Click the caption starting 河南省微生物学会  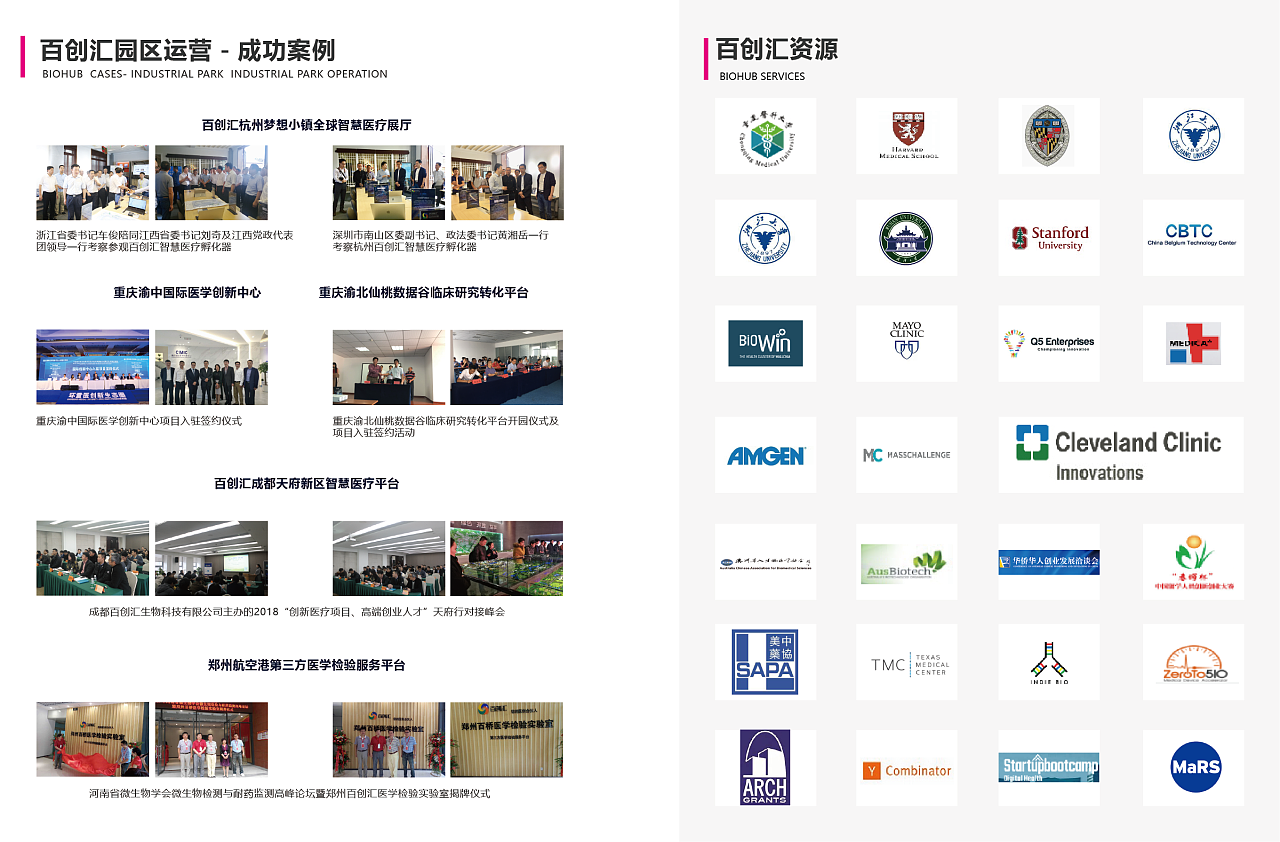(x=290, y=793)
